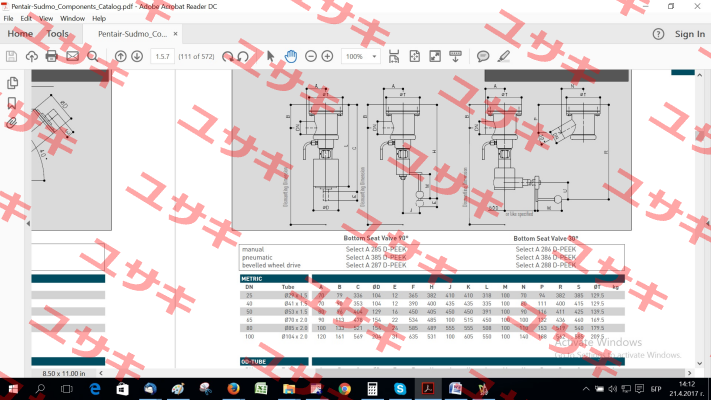Click the fit one full page icon
Image resolution: width=711 pixels, height=400 pixels.
414,56
